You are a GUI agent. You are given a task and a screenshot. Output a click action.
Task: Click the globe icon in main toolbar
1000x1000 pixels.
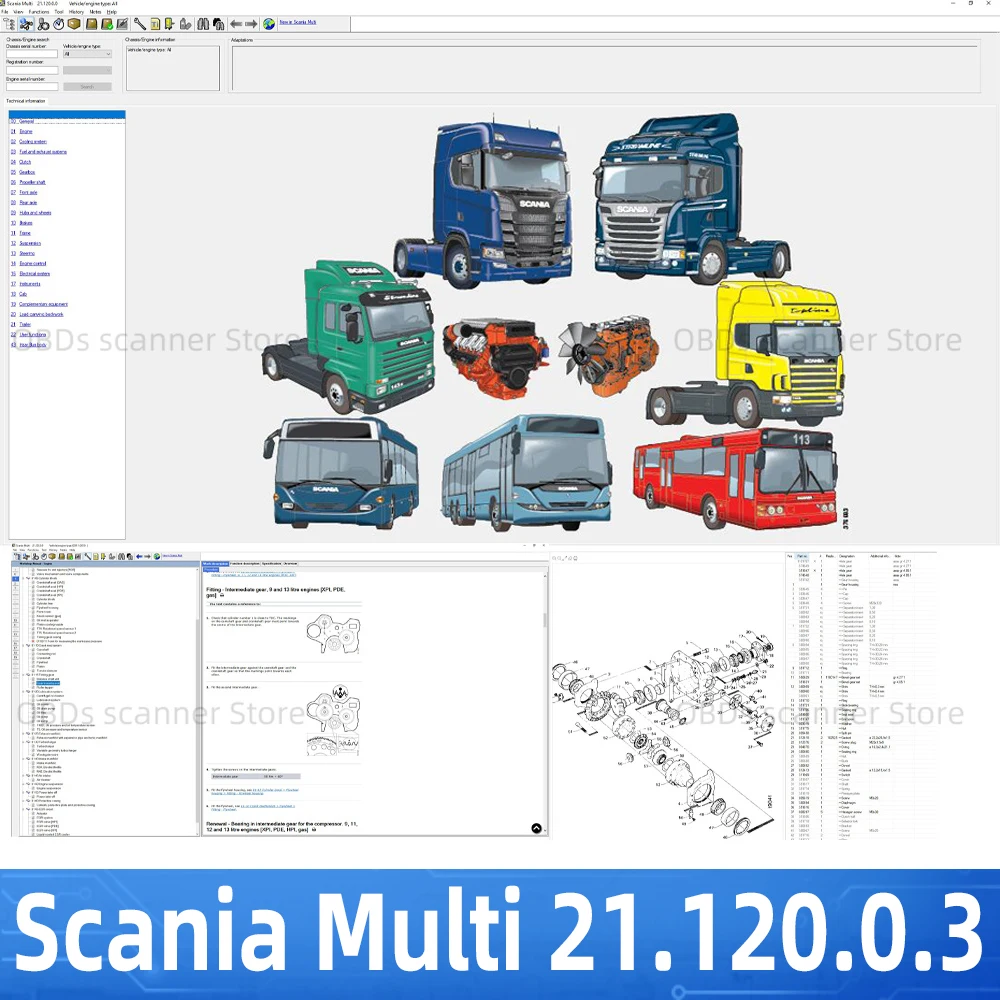pyautogui.click(x=269, y=24)
